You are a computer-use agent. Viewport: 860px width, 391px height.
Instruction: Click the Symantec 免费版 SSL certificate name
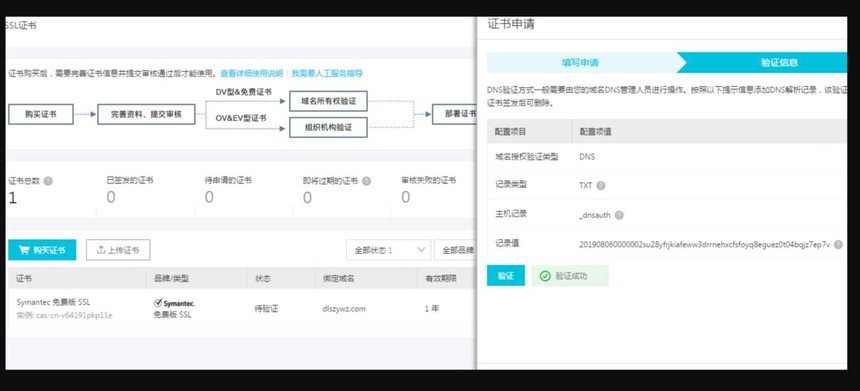pyautogui.click(x=53, y=302)
